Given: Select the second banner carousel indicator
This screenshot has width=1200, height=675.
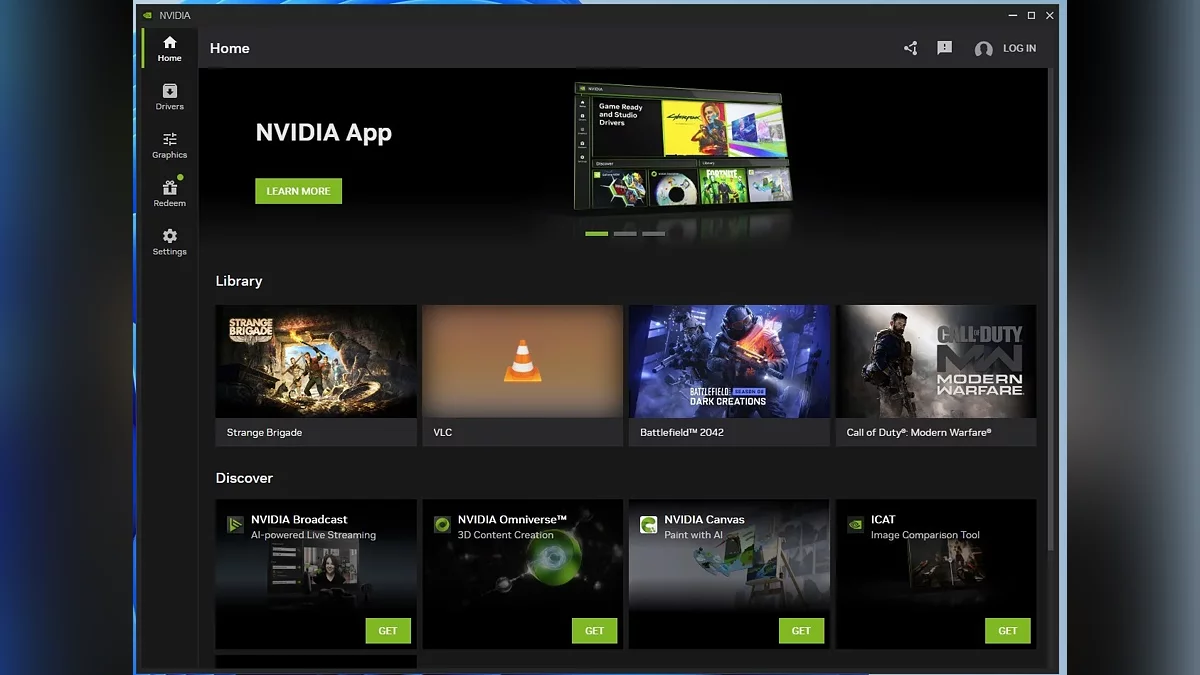Looking at the screenshot, I should [625, 233].
